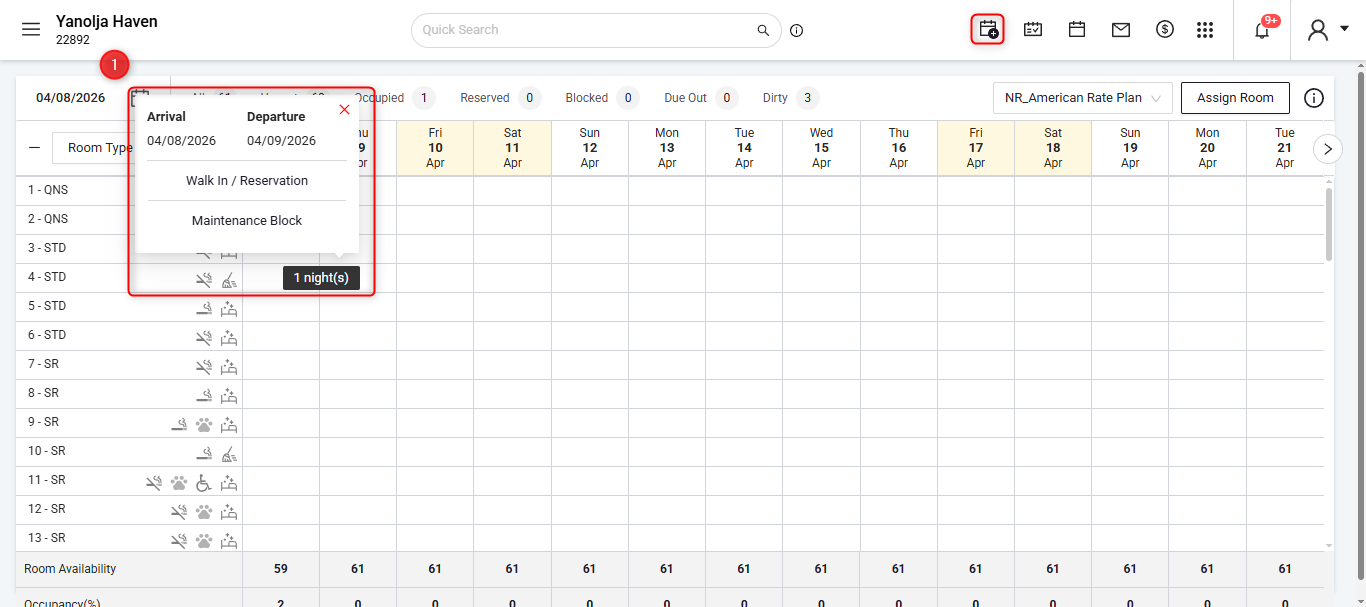Click the 04/08/2026 date field in toolbar

(x=71, y=98)
